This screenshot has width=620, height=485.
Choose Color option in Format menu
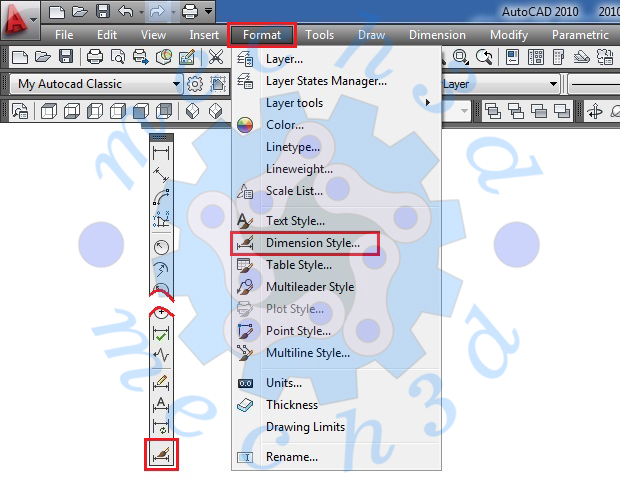[x=285, y=125]
